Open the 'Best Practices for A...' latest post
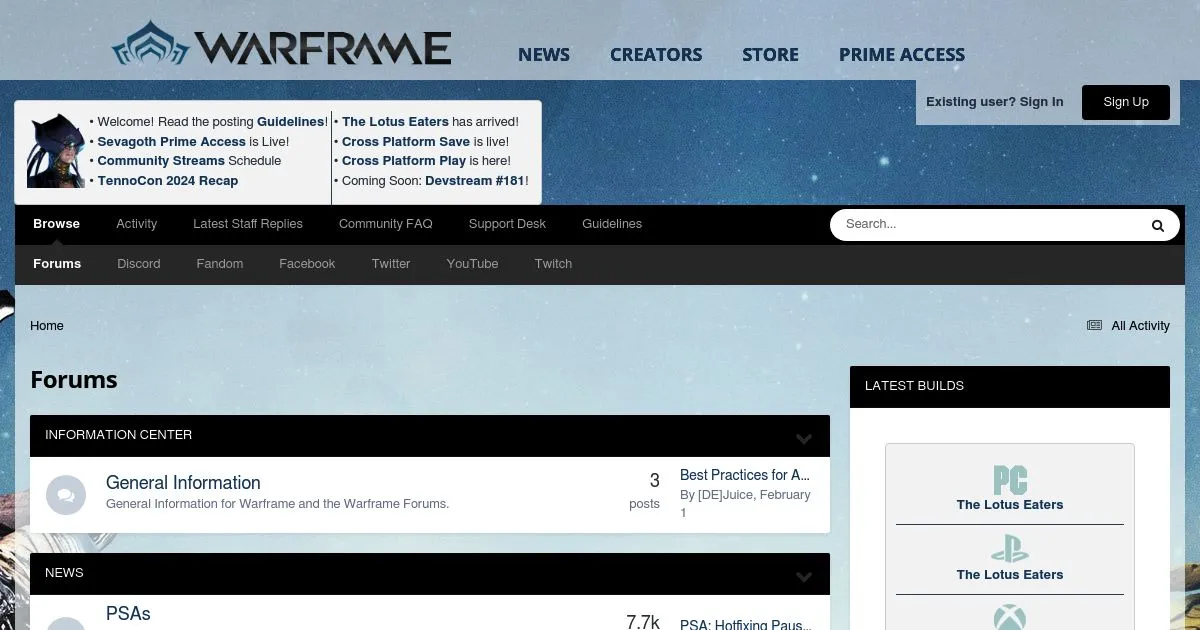Image resolution: width=1200 pixels, height=630 pixels. (x=745, y=475)
